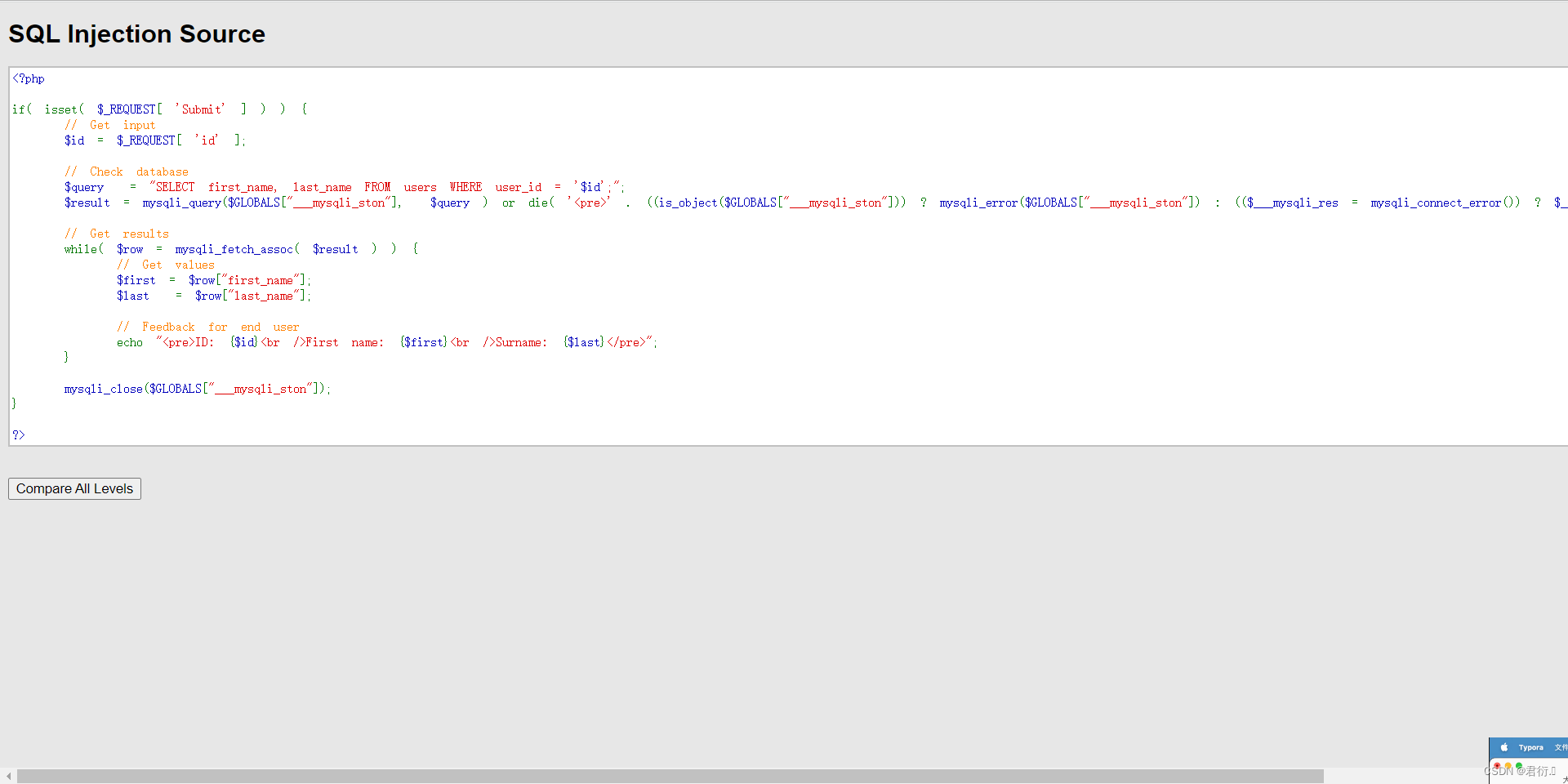
Task: Click the SQL Injection Source heading
Action: coord(137,34)
